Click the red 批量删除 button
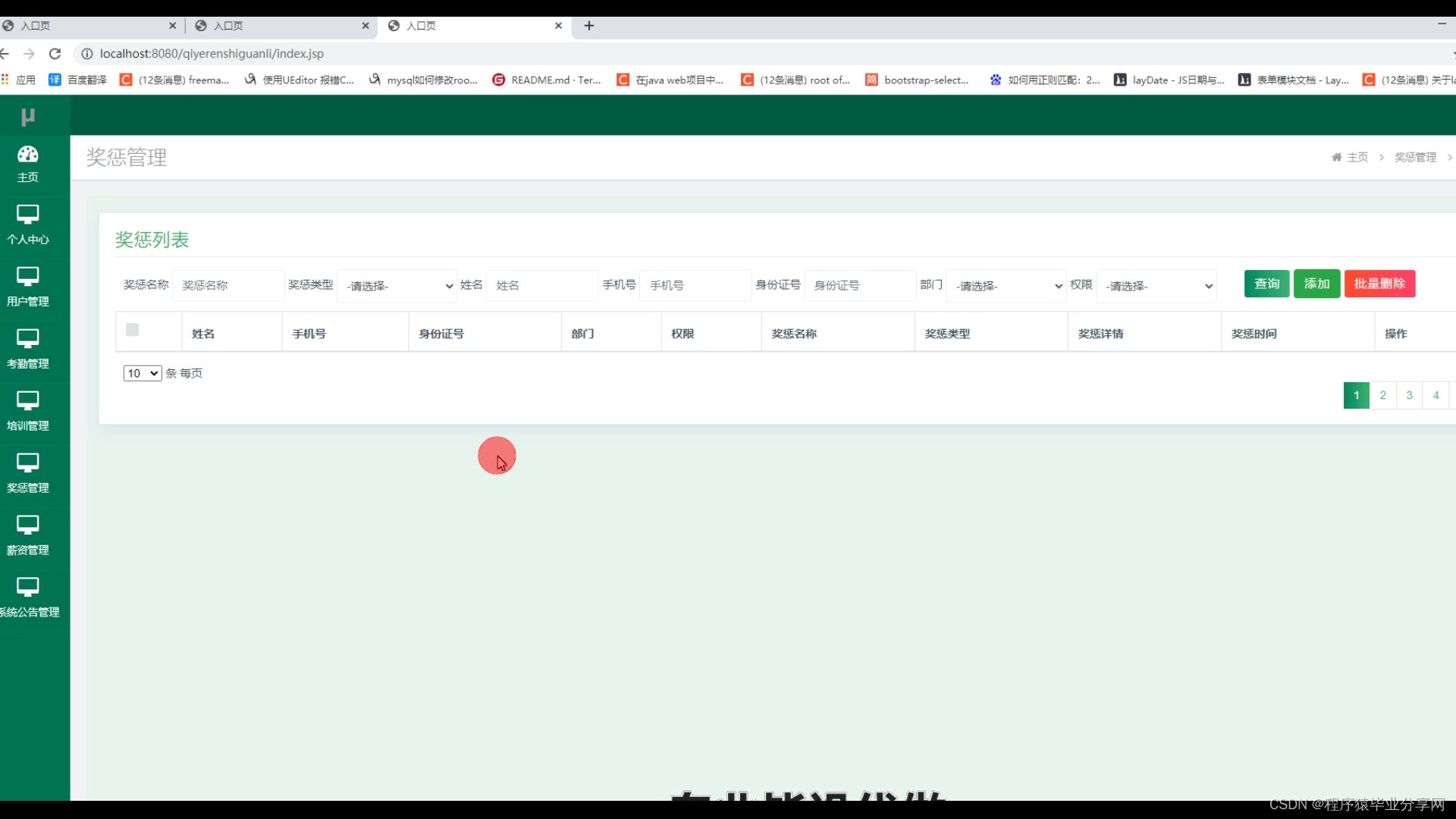Viewport: 1456px width, 819px height. (1379, 284)
